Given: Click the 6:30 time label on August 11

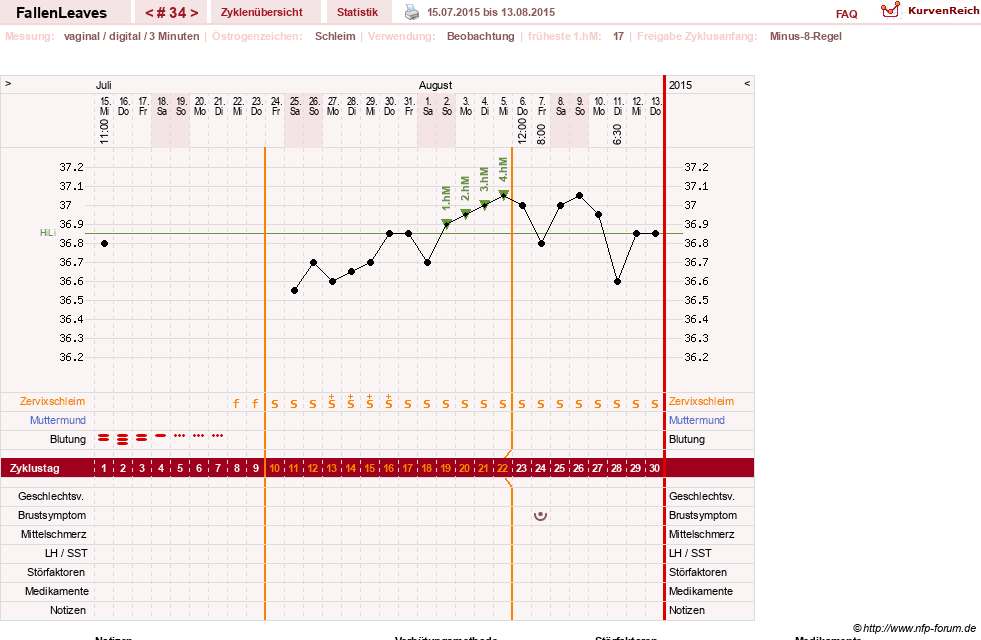Looking at the screenshot, I should pos(618,135).
